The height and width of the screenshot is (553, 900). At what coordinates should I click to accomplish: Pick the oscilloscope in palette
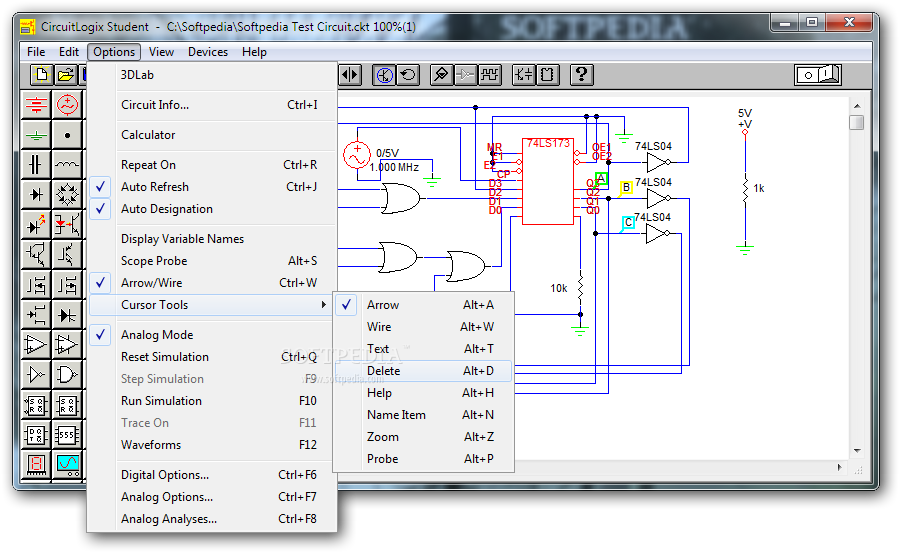pos(67,465)
